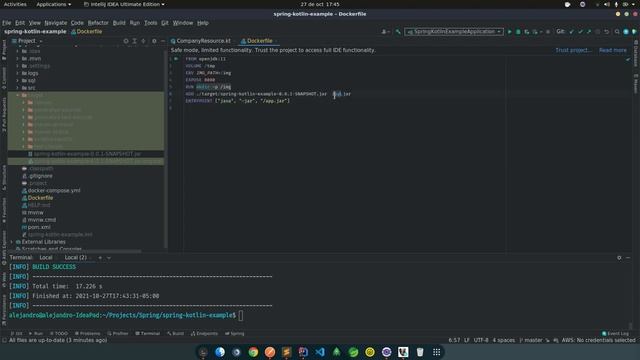Collapse the target folder

pyautogui.click(x=18, y=95)
